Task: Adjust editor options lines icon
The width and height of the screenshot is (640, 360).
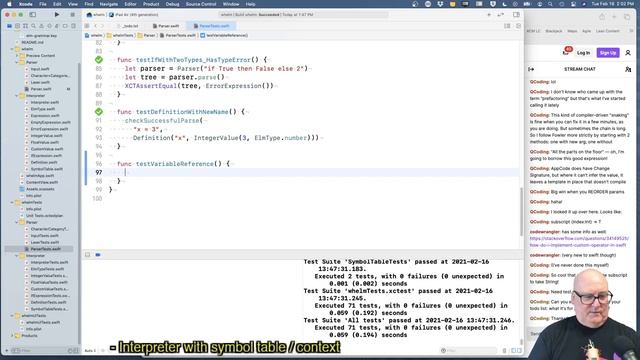Action: (507, 26)
